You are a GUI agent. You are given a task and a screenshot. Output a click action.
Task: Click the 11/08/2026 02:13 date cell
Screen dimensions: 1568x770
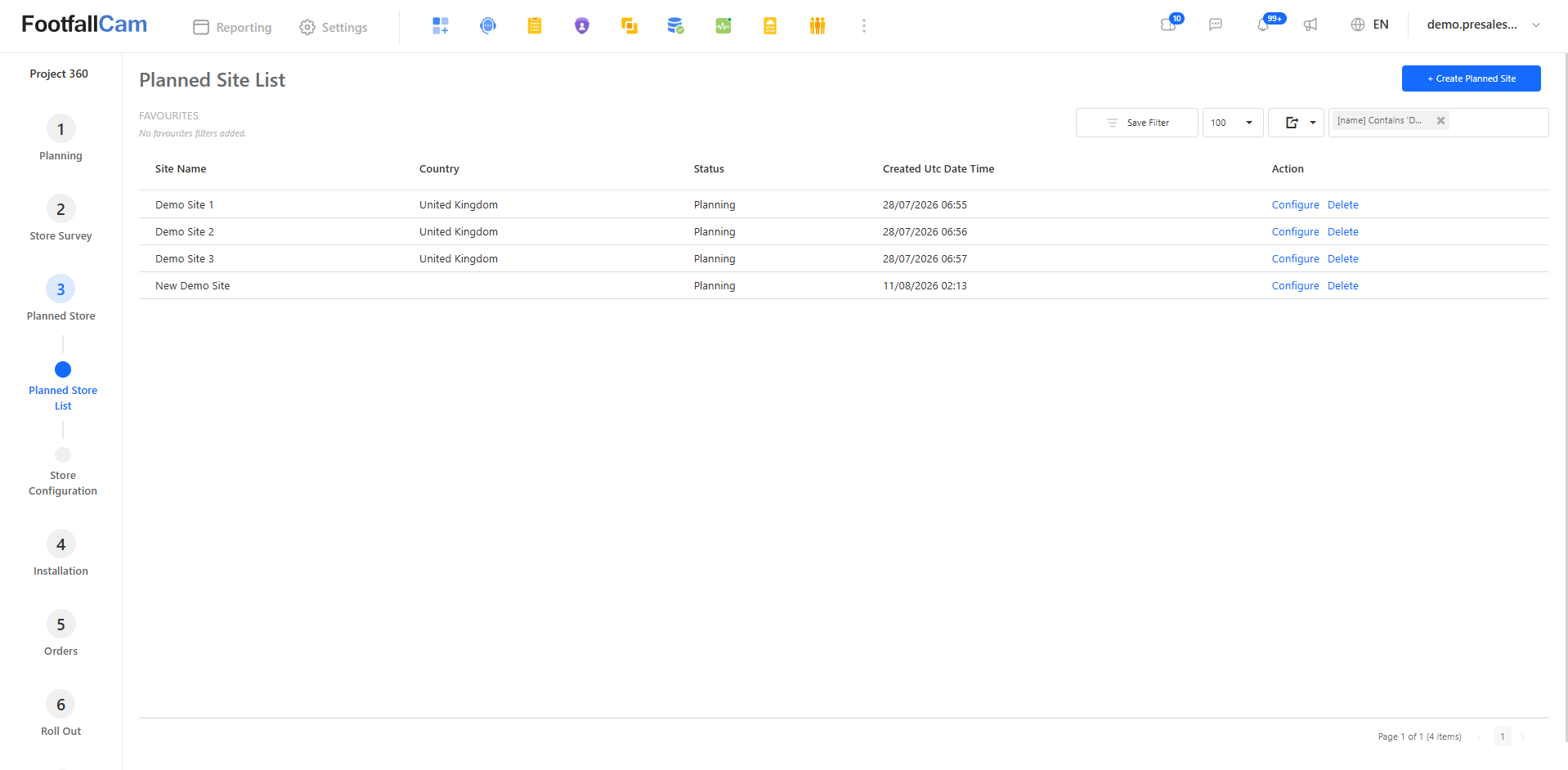coord(925,286)
